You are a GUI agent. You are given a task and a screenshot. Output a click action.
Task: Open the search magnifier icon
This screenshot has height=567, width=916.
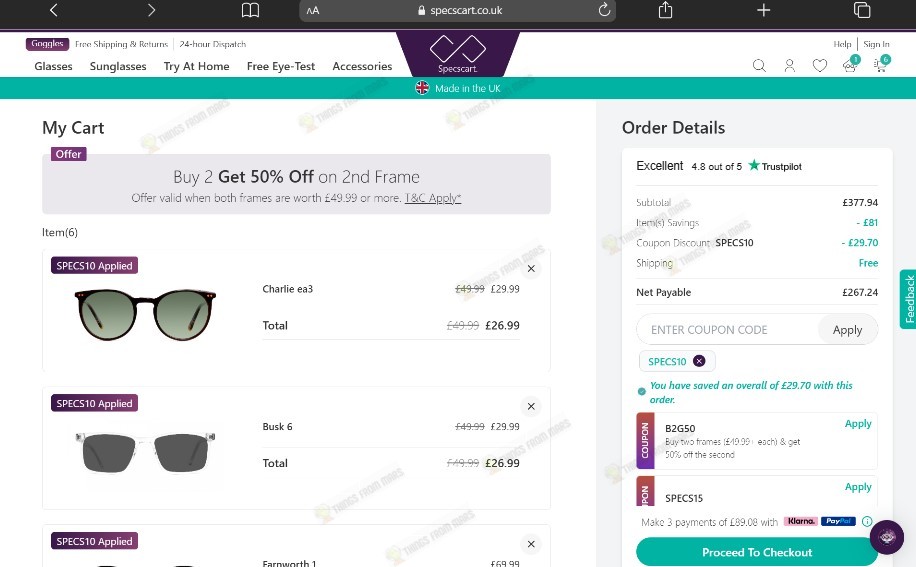(759, 65)
